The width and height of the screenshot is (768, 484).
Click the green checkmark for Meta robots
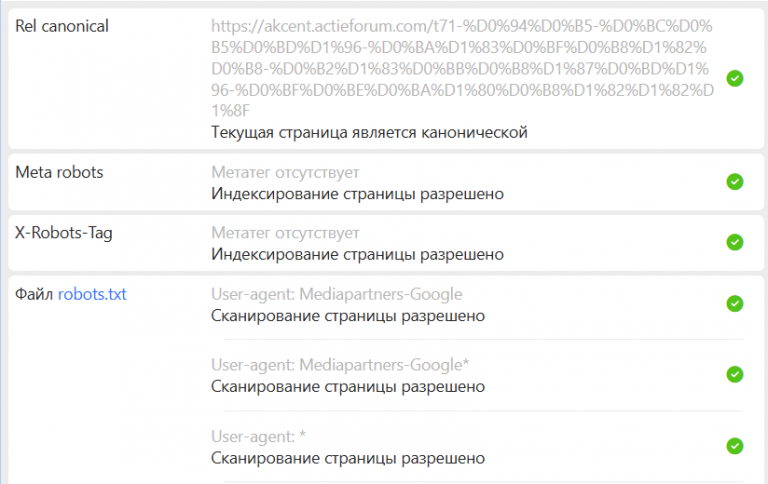pyautogui.click(x=735, y=182)
